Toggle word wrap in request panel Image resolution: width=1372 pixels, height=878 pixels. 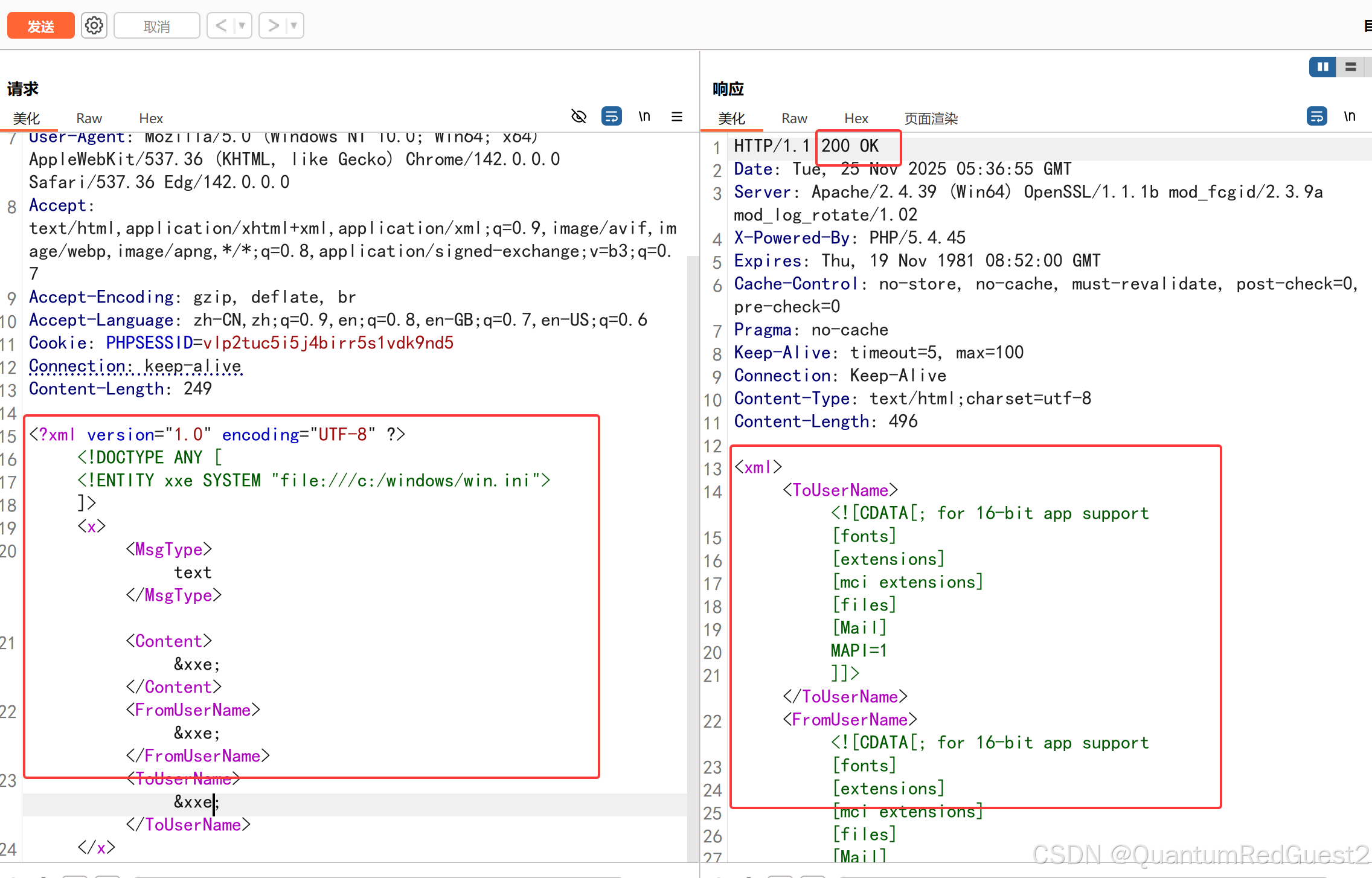click(x=612, y=116)
